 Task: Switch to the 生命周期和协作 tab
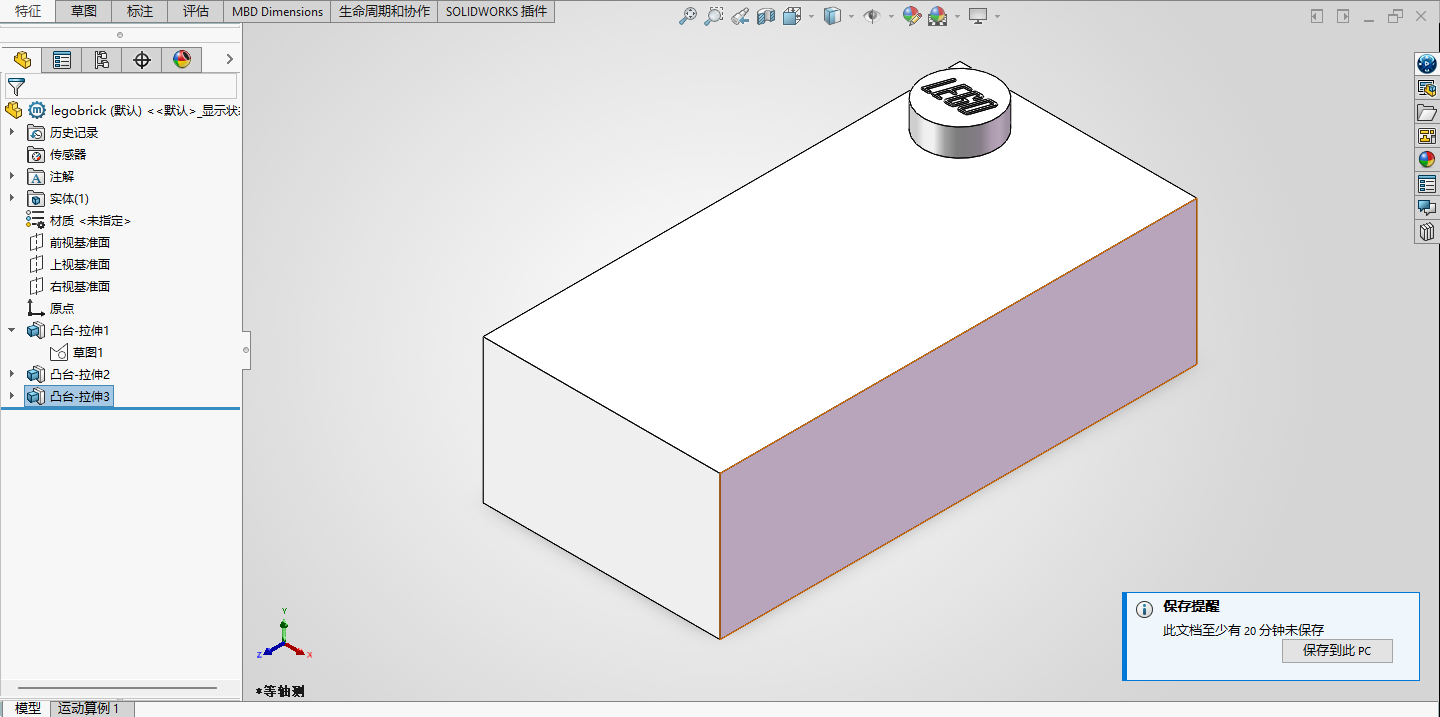[384, 12]
